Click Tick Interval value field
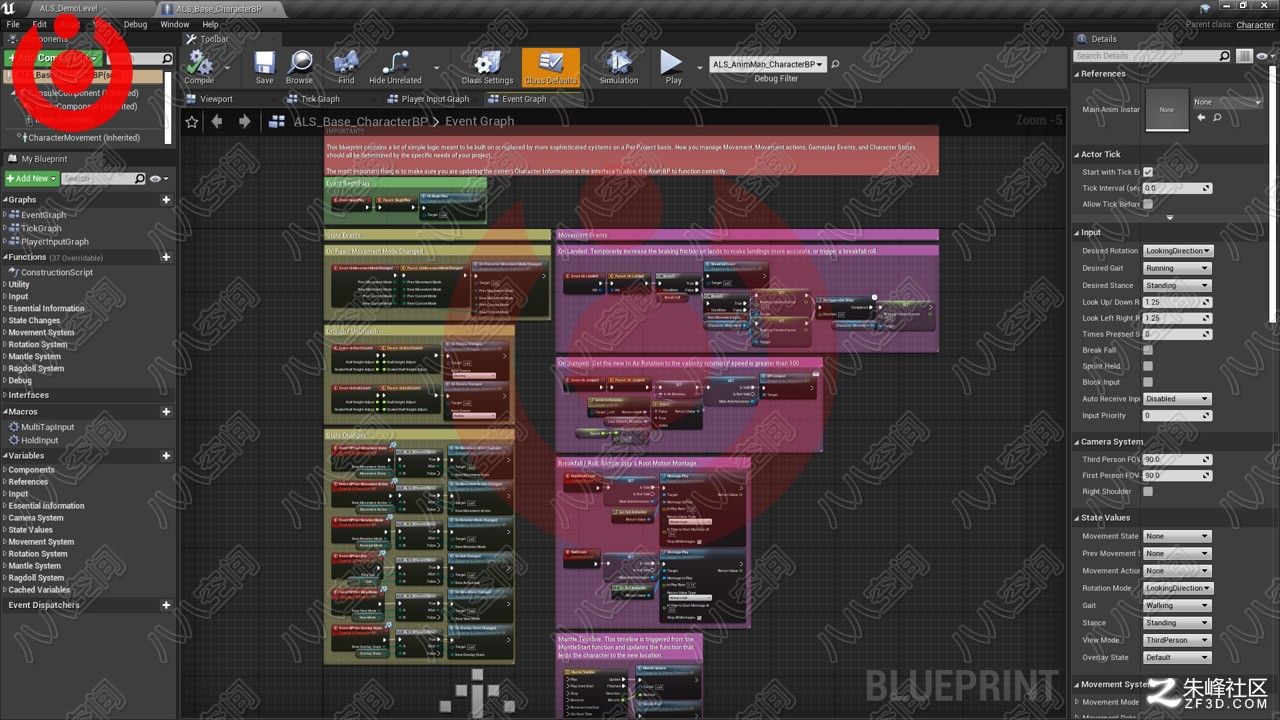Image resolution: width=1280 pixels, height=720 pixels. pos(1177,188)
